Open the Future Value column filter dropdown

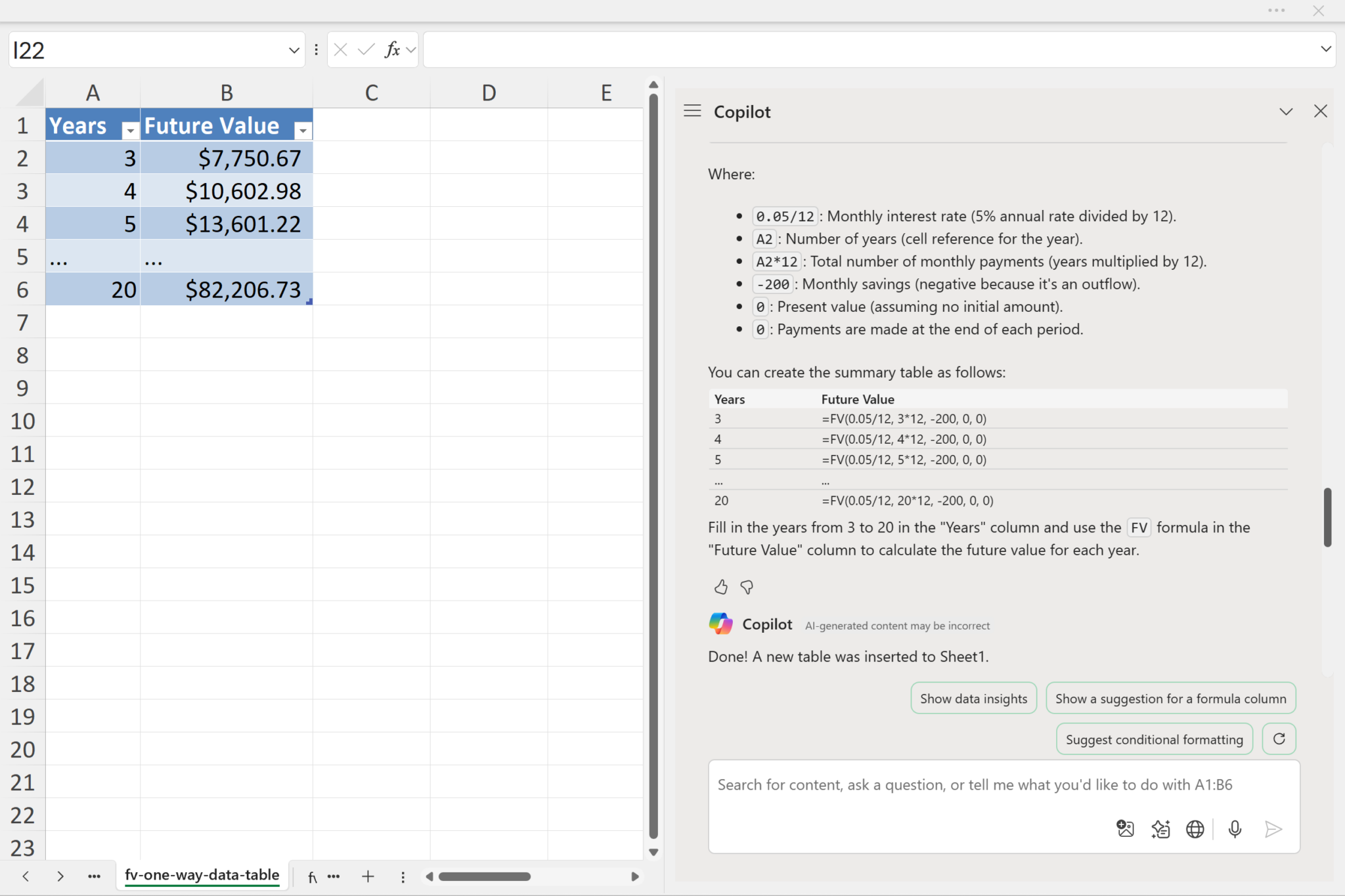point(303,131)
